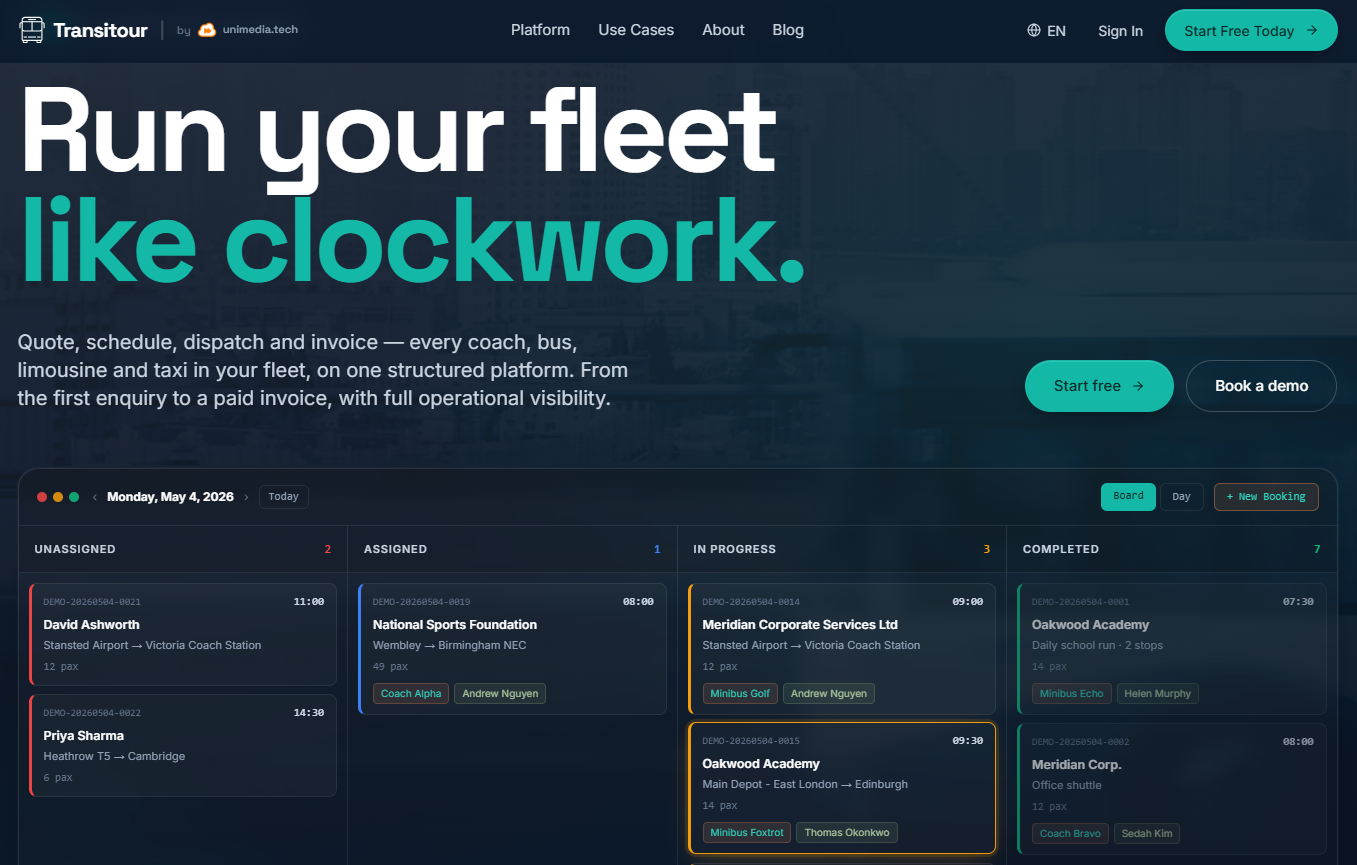The width and height of the screenshot is (1357, 865).
Task: Click the Minibus Golf vehicle tag
Action: (740, 694)
